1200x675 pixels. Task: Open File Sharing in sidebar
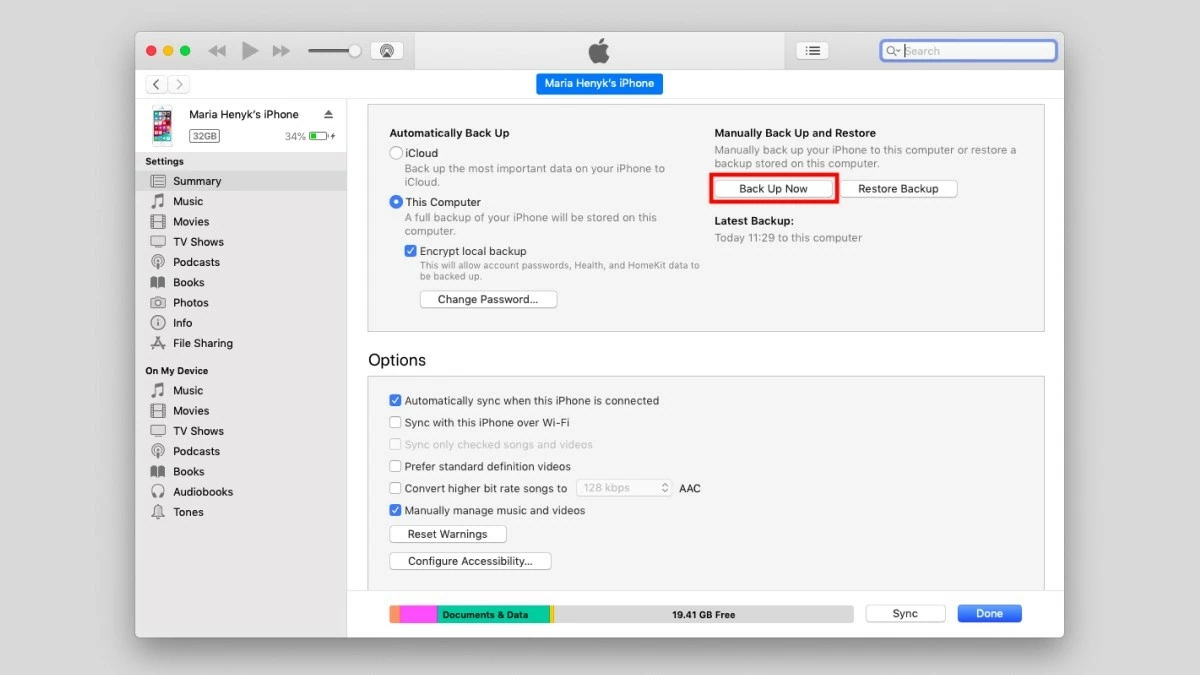tap(202, 343)
